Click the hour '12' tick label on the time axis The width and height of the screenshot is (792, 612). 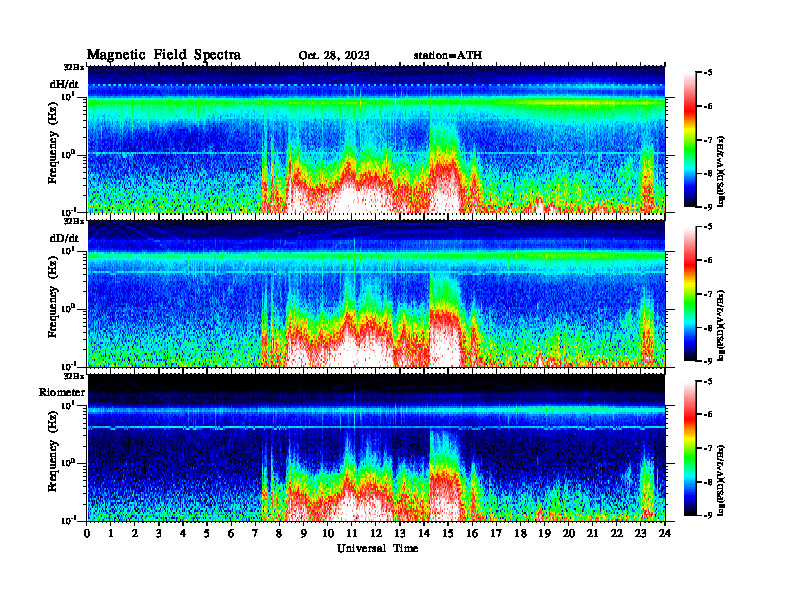tap(376, 534)
